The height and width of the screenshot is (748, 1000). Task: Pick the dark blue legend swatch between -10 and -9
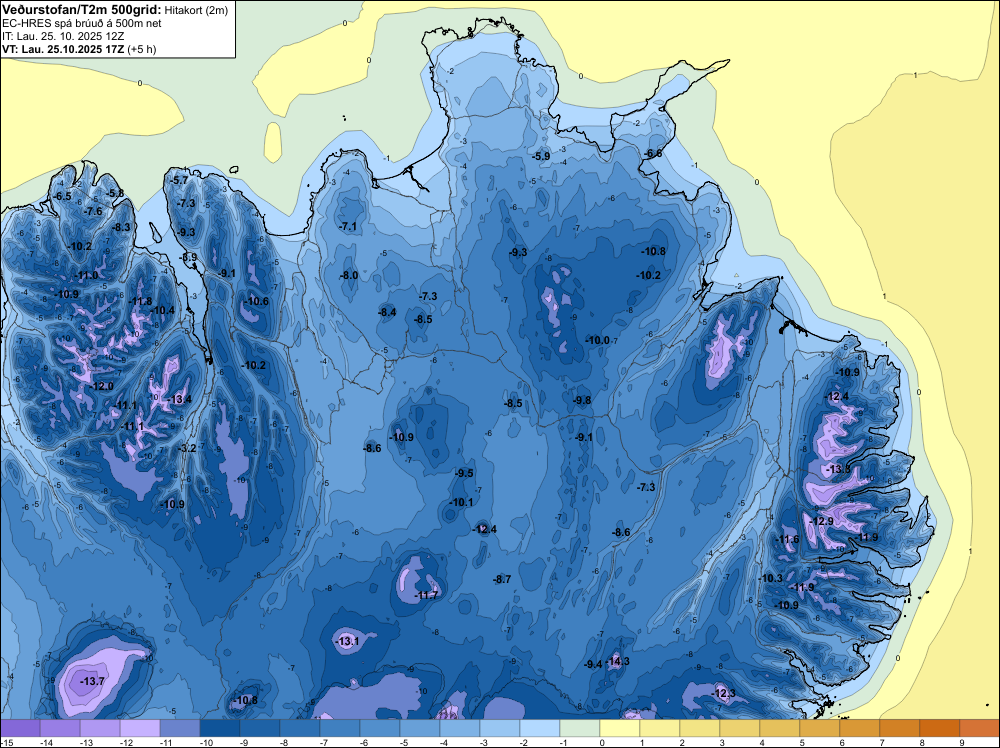[220, 728]
